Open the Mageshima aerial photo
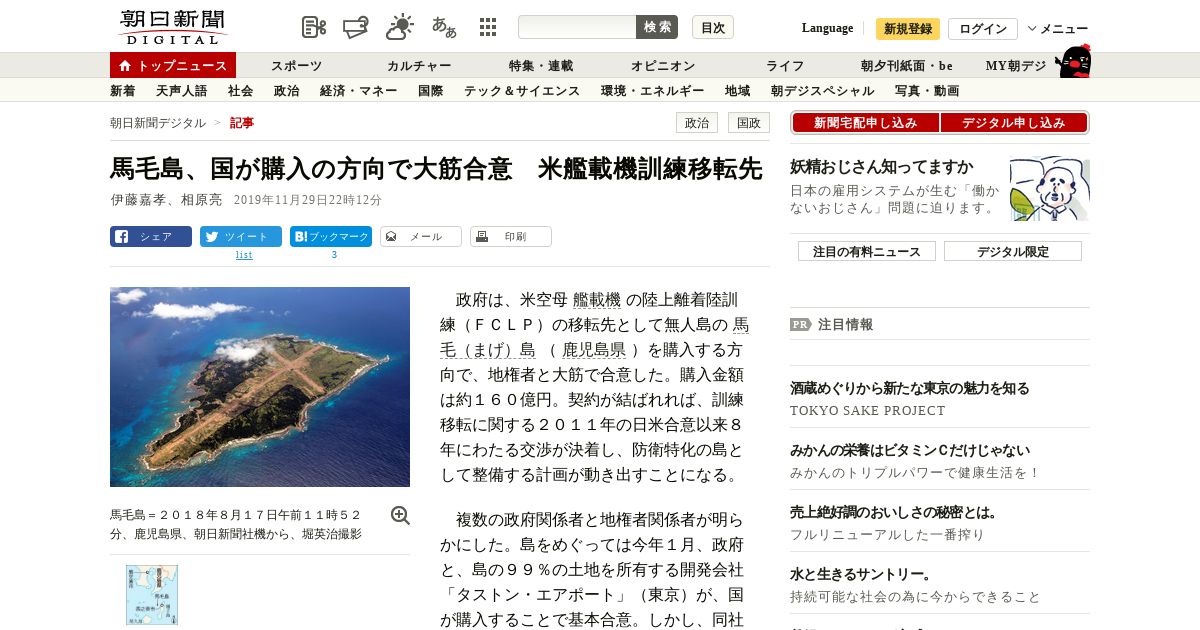This screenshot has width=1200, height=630. click(260, 387)
